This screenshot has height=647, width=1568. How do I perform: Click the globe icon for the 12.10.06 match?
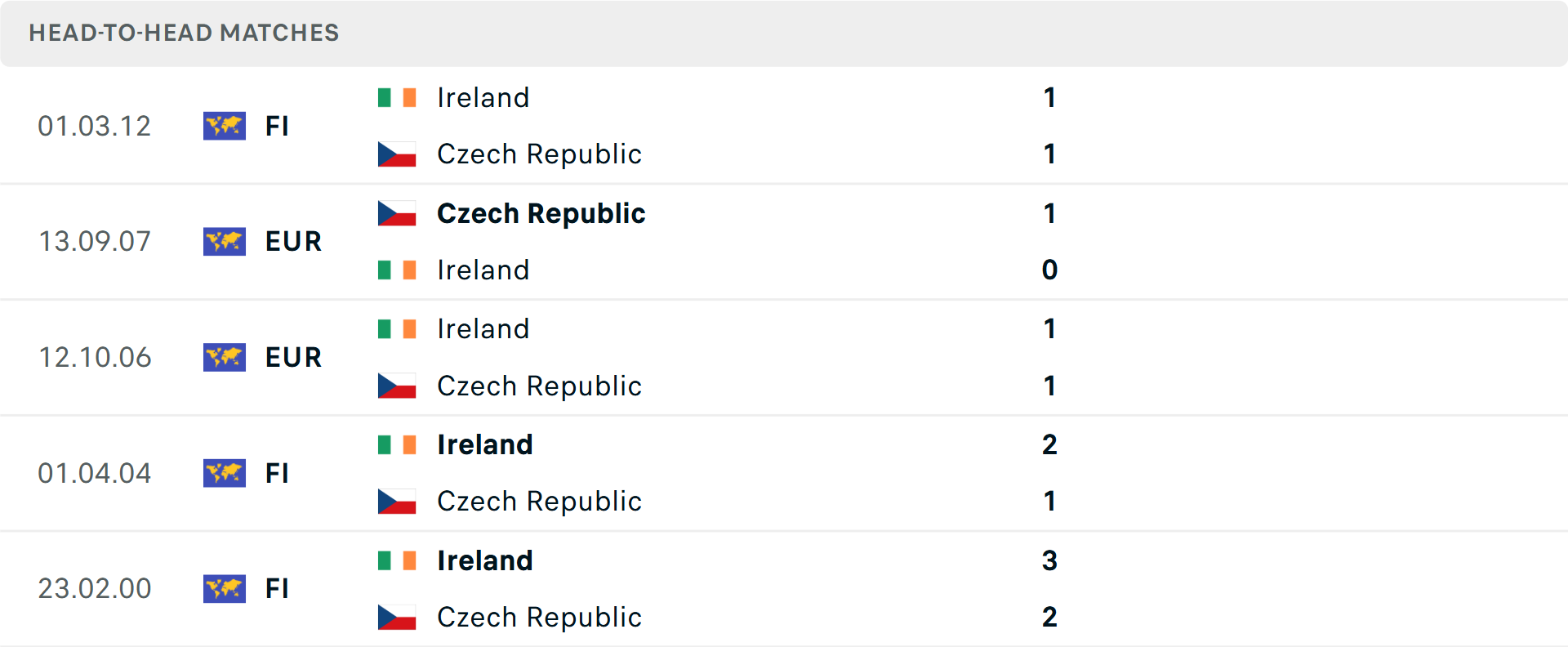click(x=225, y=357)
